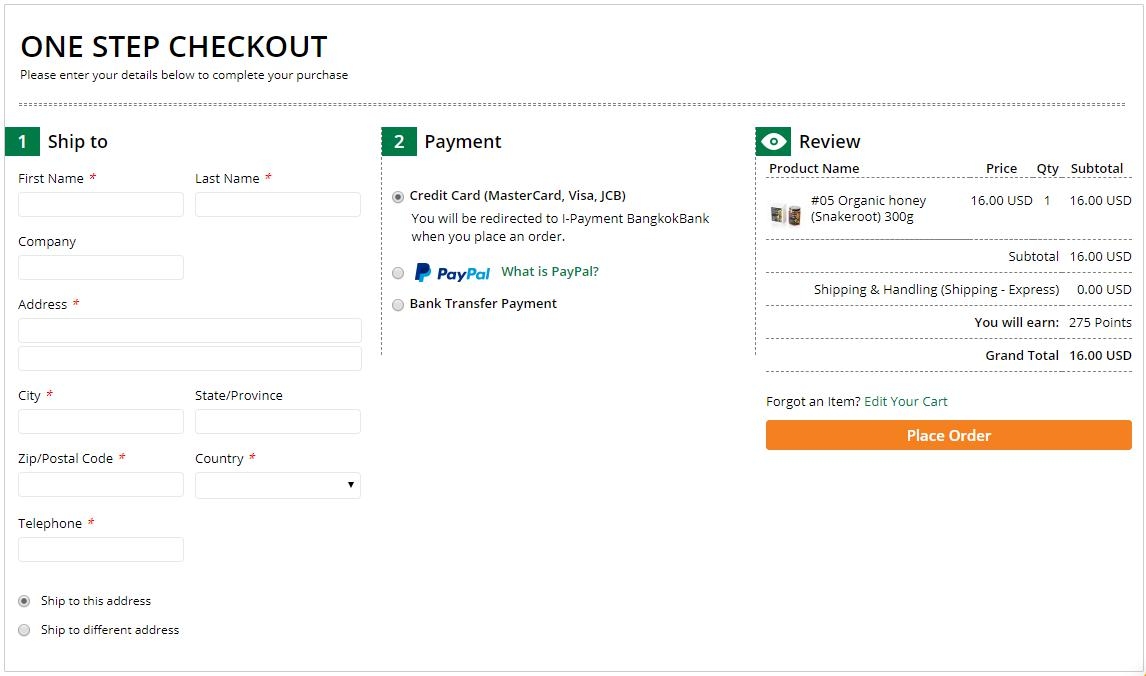Select Ship to different address

coord(24,630)
